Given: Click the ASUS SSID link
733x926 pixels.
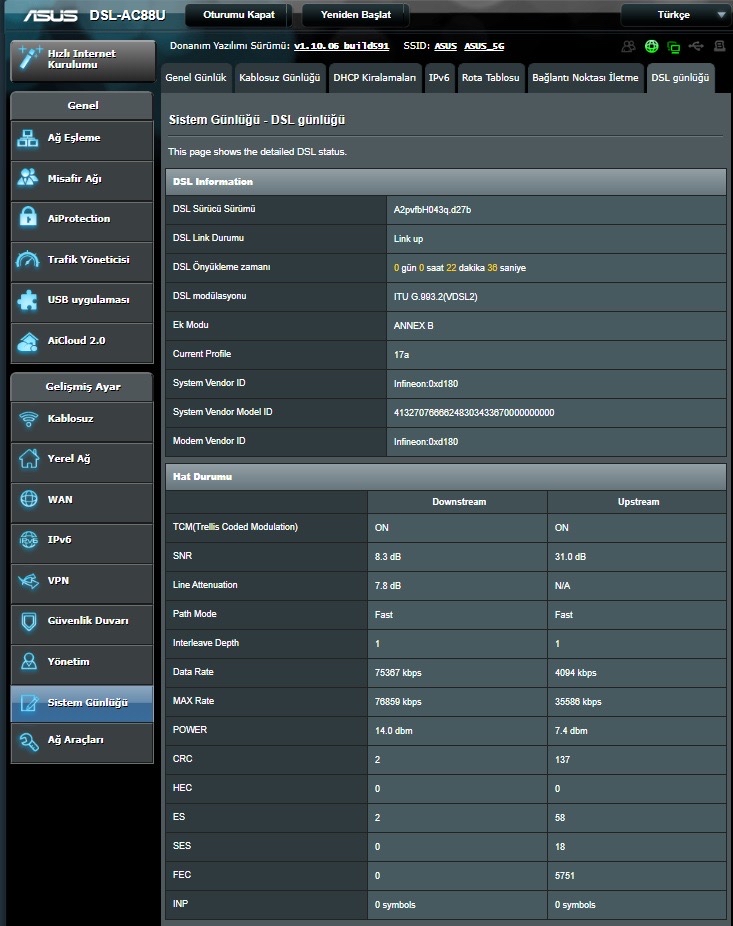Looking at the screenshot, I should (445, 46).
